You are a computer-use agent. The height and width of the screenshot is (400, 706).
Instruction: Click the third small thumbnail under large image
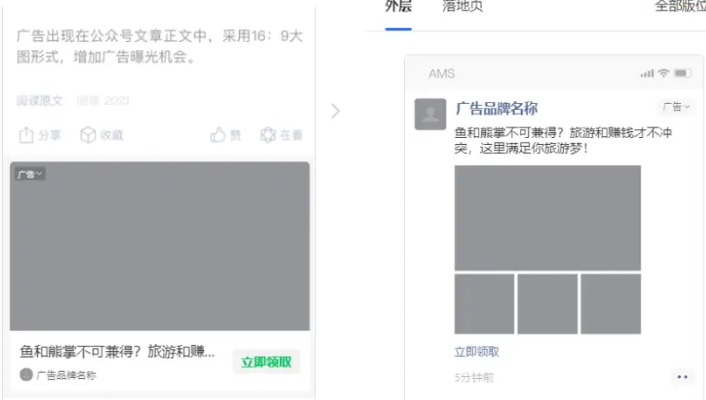click(611, 304)
